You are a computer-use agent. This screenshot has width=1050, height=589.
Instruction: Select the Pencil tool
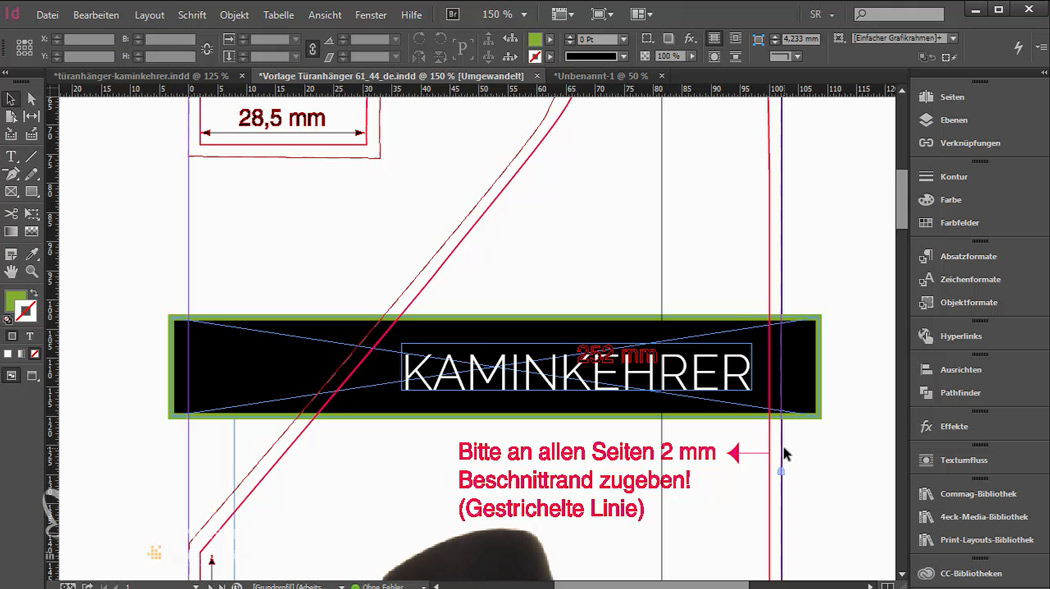point(31,174)
